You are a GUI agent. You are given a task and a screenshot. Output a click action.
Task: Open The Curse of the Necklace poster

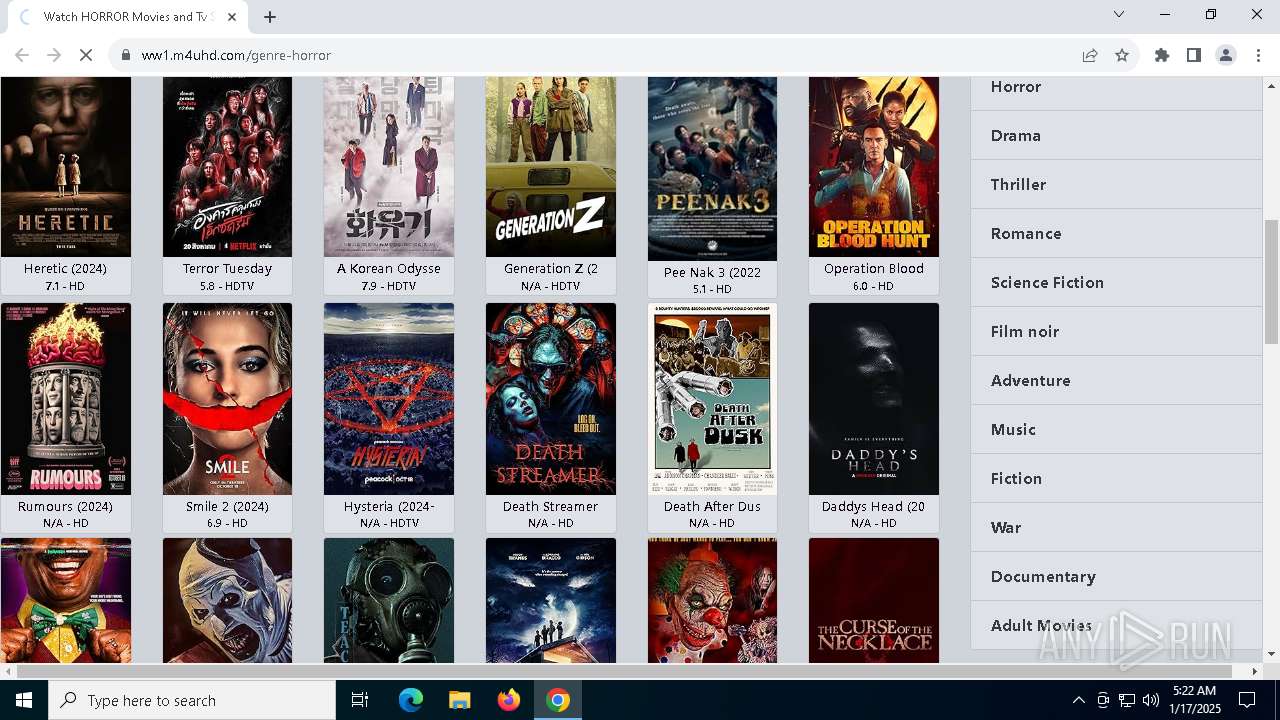[874, 600]
